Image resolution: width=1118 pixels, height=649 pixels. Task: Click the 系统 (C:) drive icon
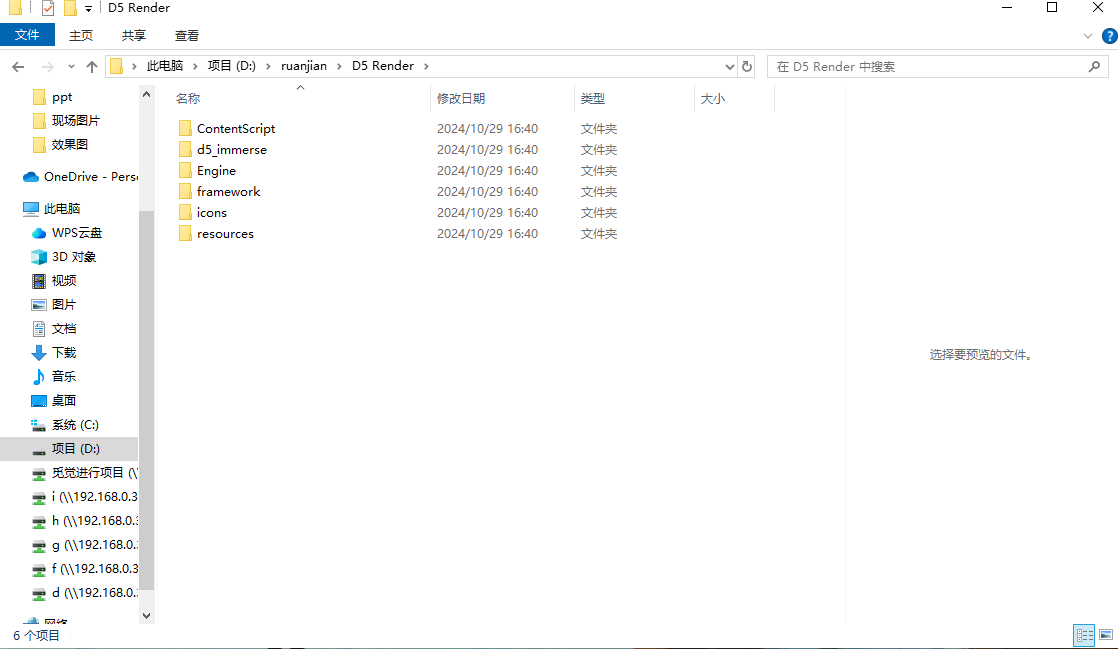(x=39, y=425)
